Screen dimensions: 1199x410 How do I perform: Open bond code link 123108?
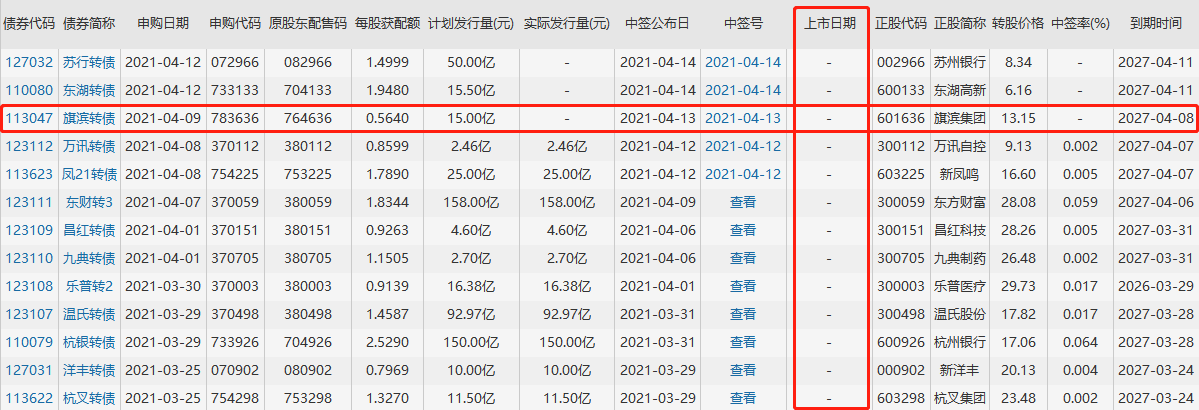pyautogui.click(x=29, y=286)
